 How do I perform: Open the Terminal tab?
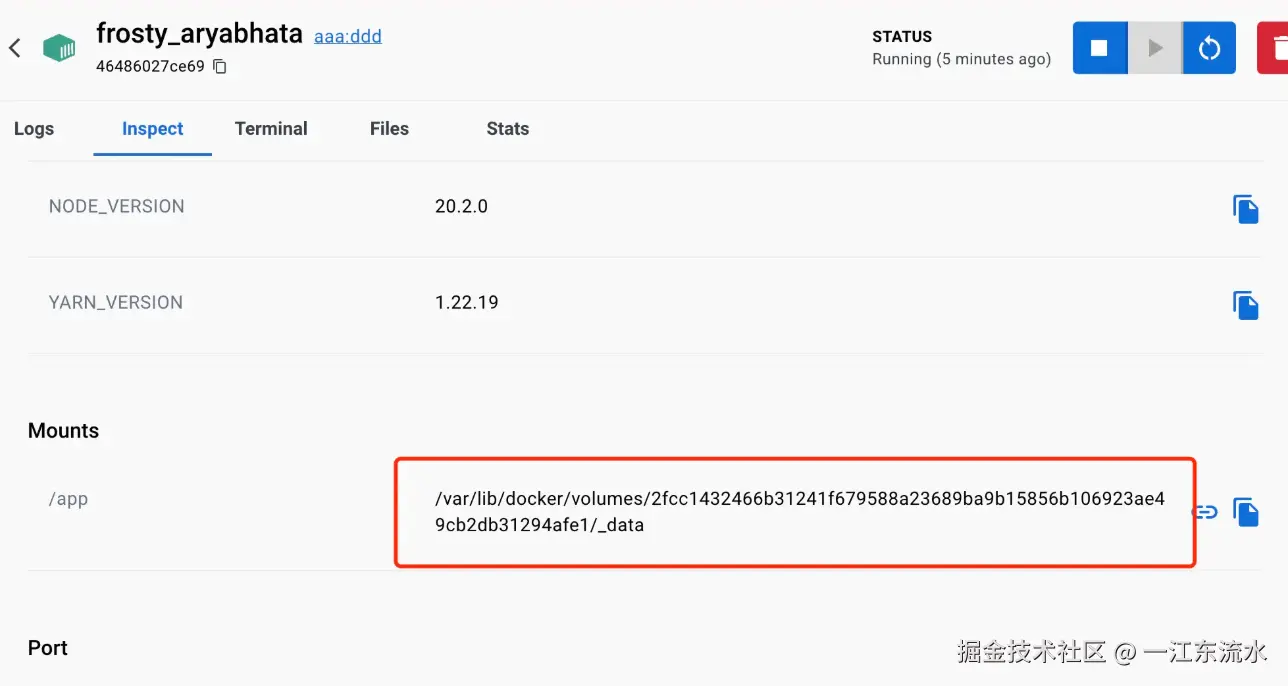click(271, 129)
